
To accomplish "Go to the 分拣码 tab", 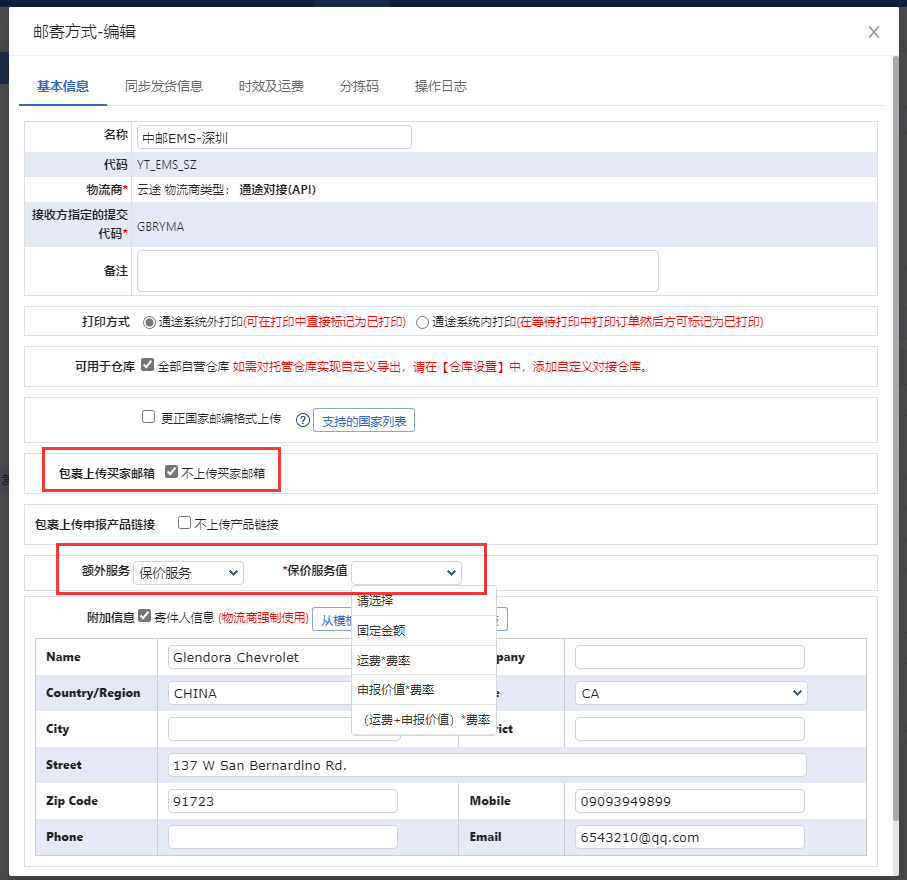I will click(359, 86).
